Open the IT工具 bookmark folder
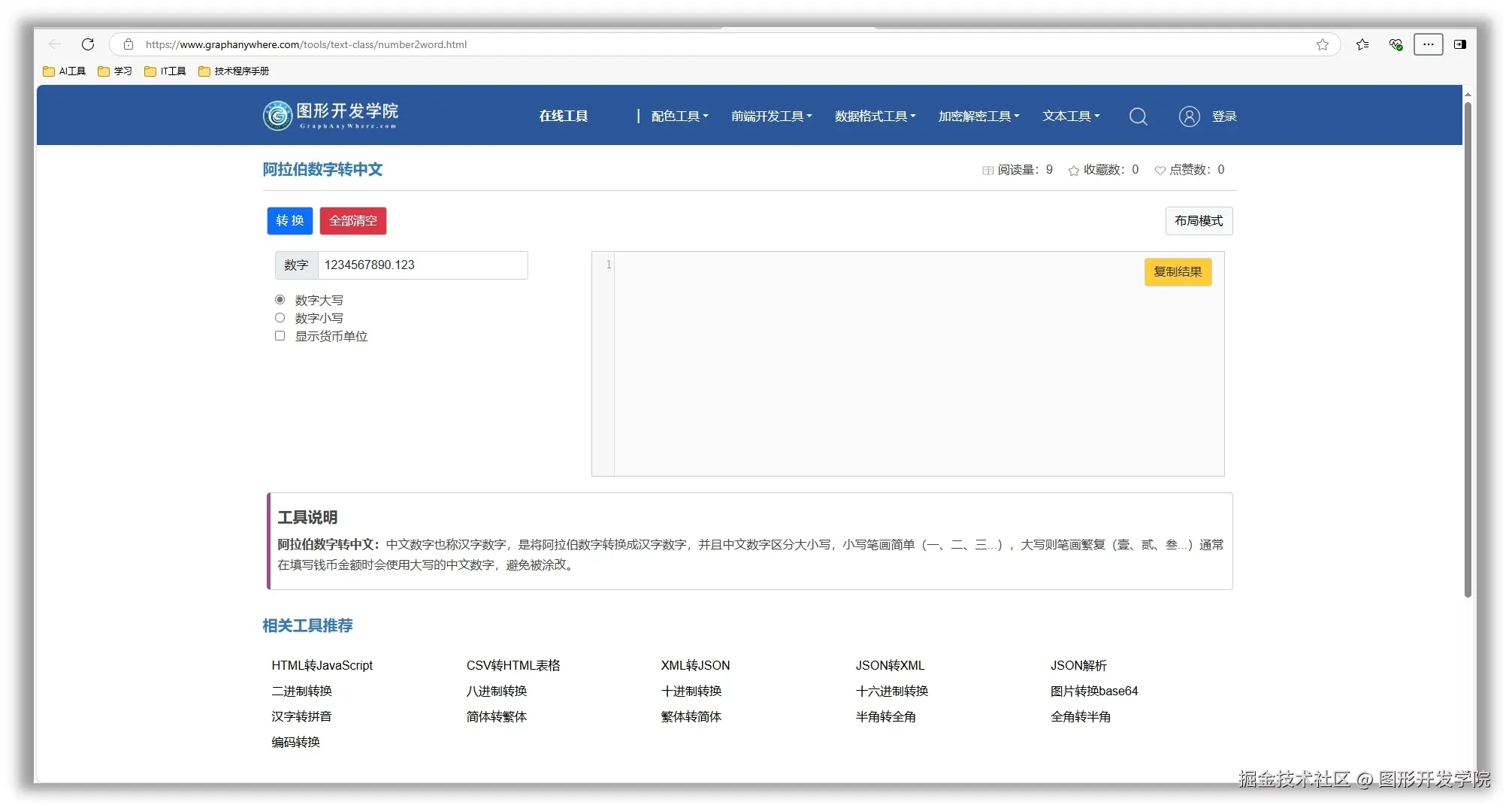Viewport: 1512px width, 811px height. coord(165,71)
